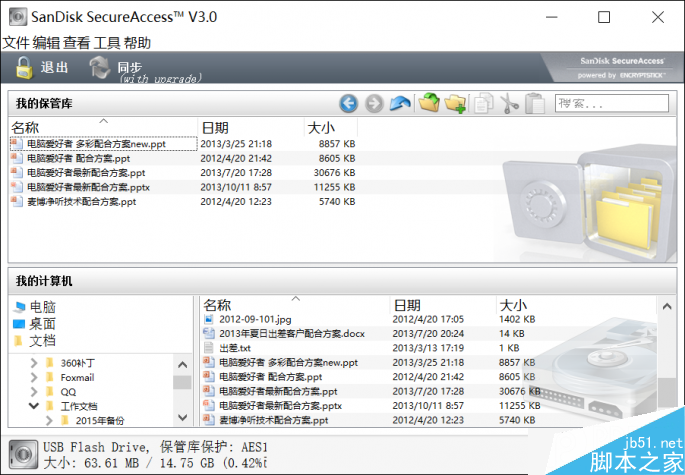Click the pptx icon of 电脑爱好者最新配合方案.pptx in vault
The image size is (685, 475).
17,187
